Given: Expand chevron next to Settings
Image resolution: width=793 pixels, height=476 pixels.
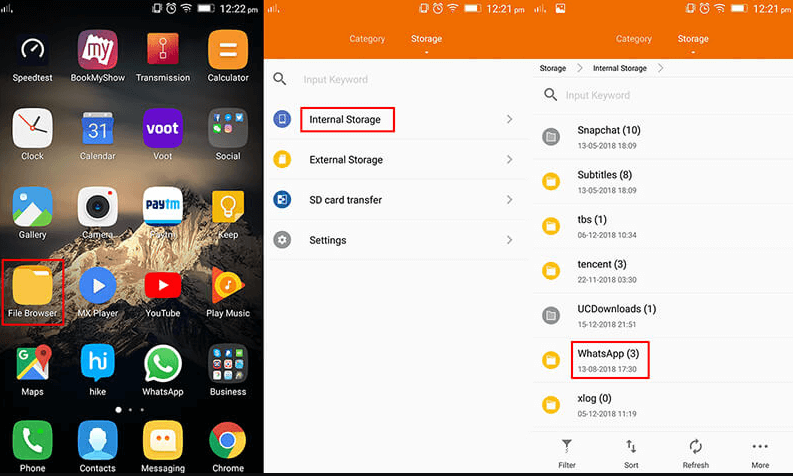Looking at the screenshot, I should 509,240.
